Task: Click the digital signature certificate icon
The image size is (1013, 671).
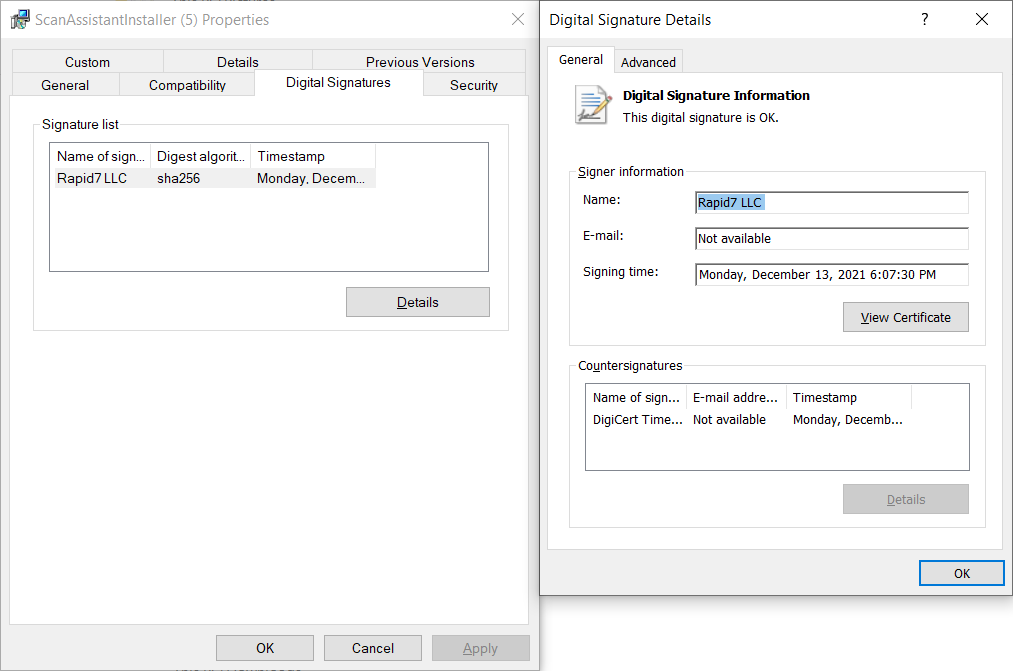Action: [x=592, y=105]
